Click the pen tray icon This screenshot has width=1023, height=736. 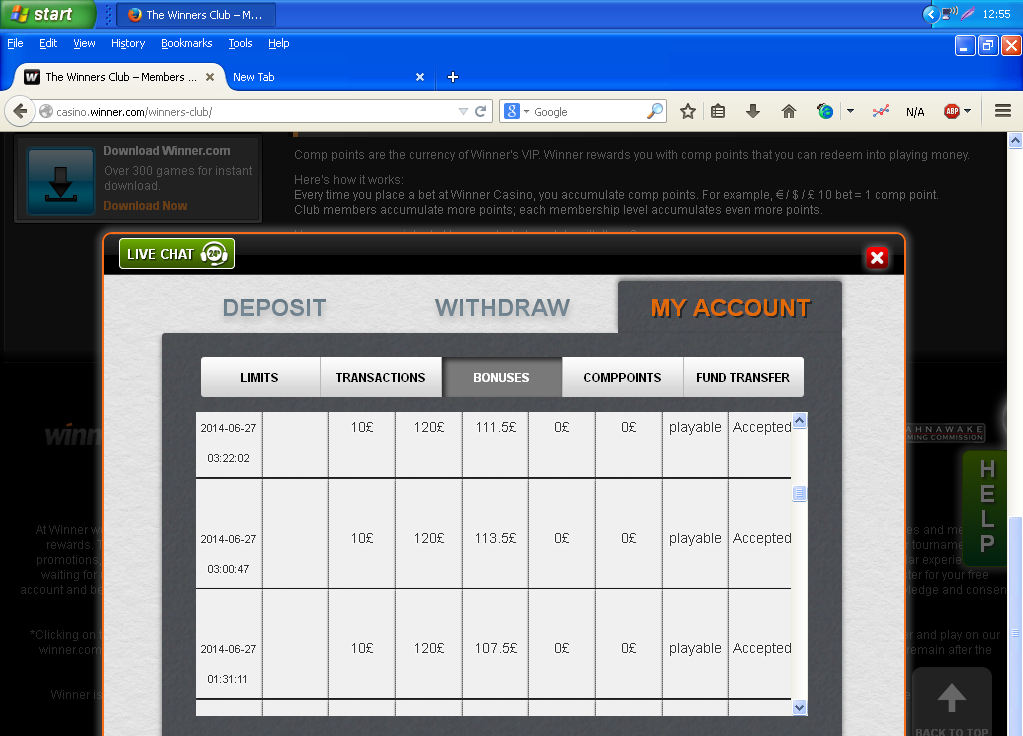click(x=968, y=14)
